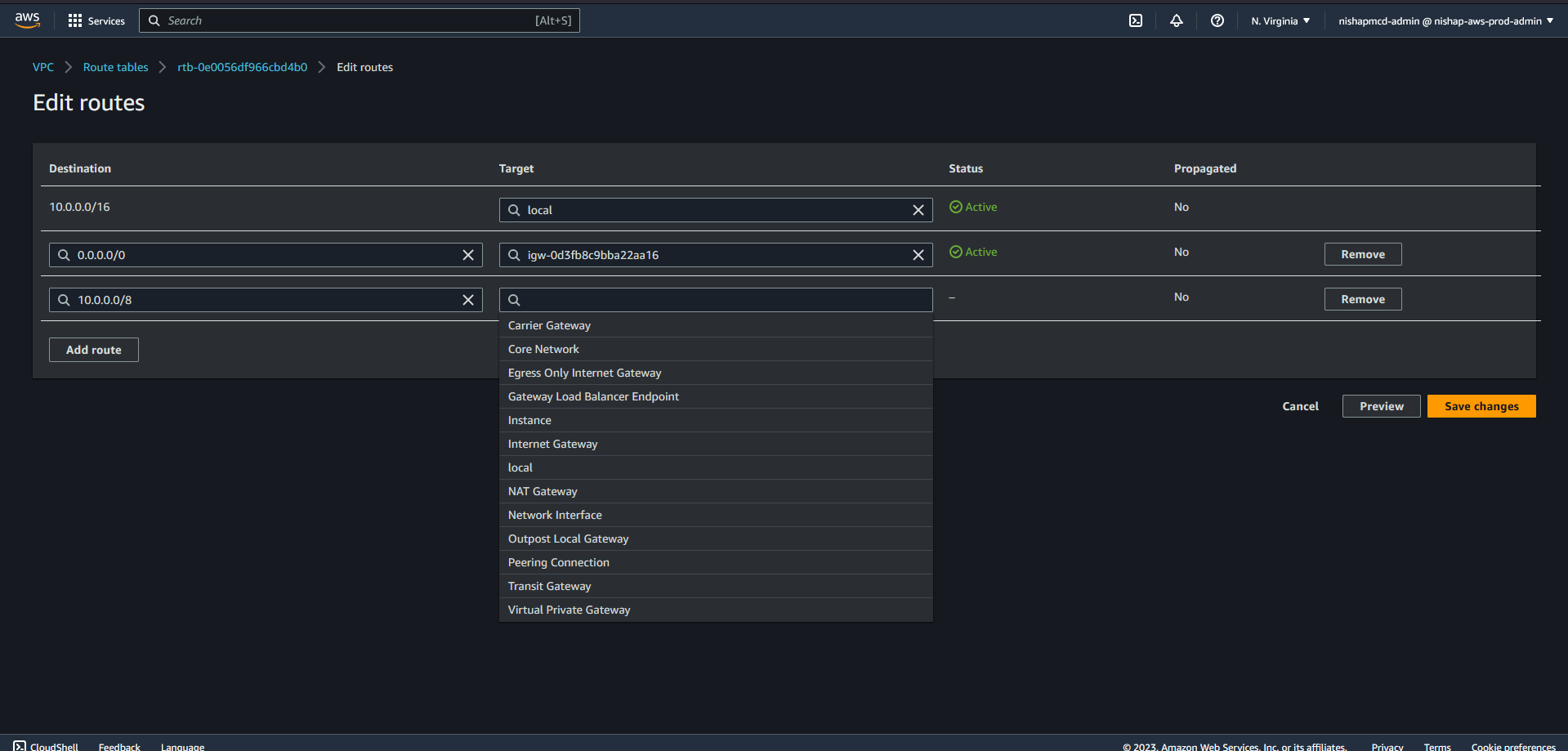Clear the 0.0.0.0/0 destination field
This screenshot has height=751, width=1568.
click(468, 255)
